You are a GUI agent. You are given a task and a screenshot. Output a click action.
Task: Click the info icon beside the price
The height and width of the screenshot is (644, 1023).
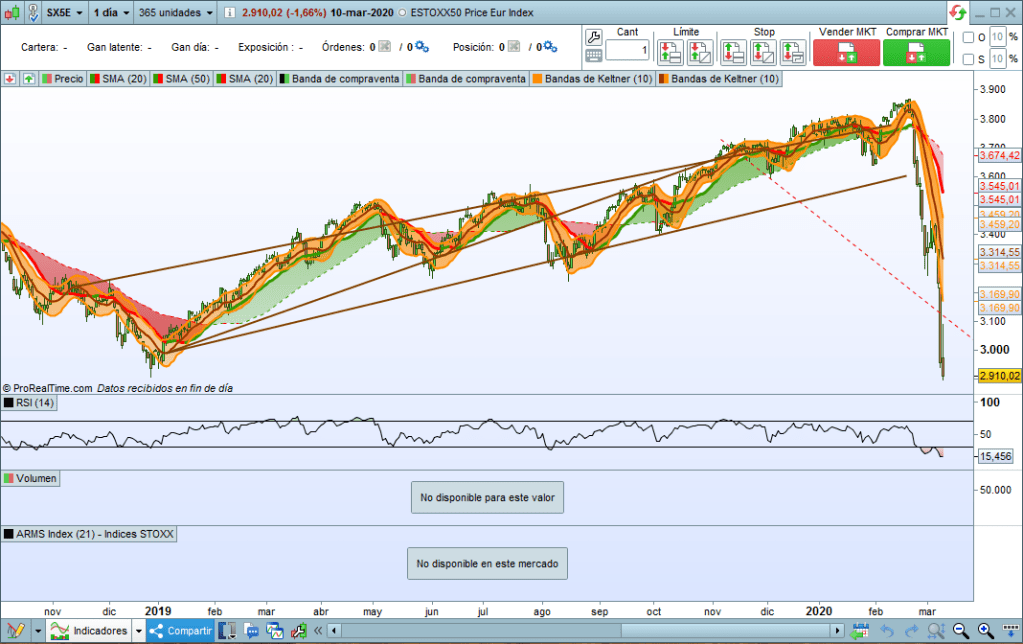click(x=231, y=14)
